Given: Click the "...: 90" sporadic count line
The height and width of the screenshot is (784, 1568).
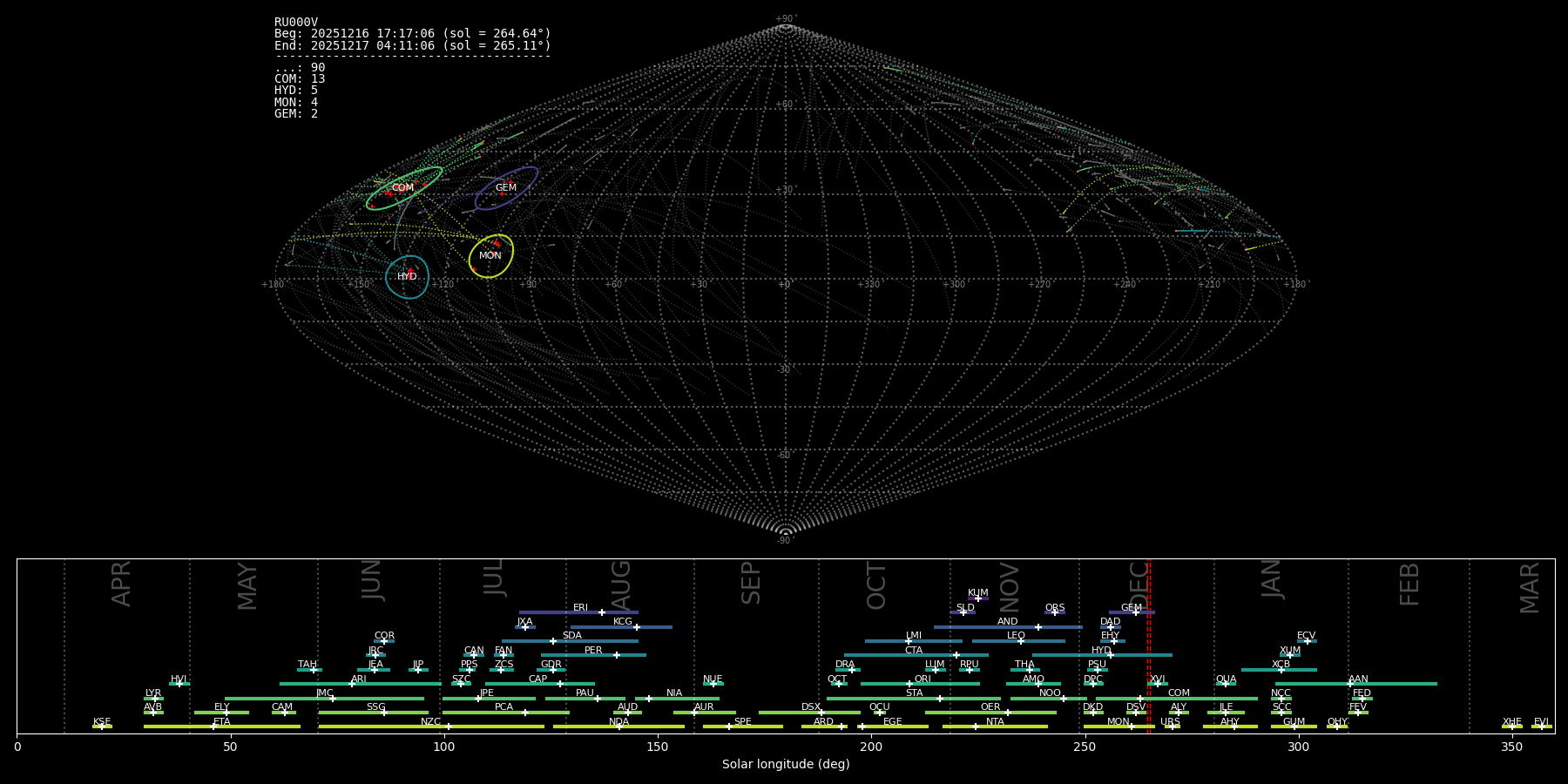Looking at the screenshot, I should pos(300,68).
